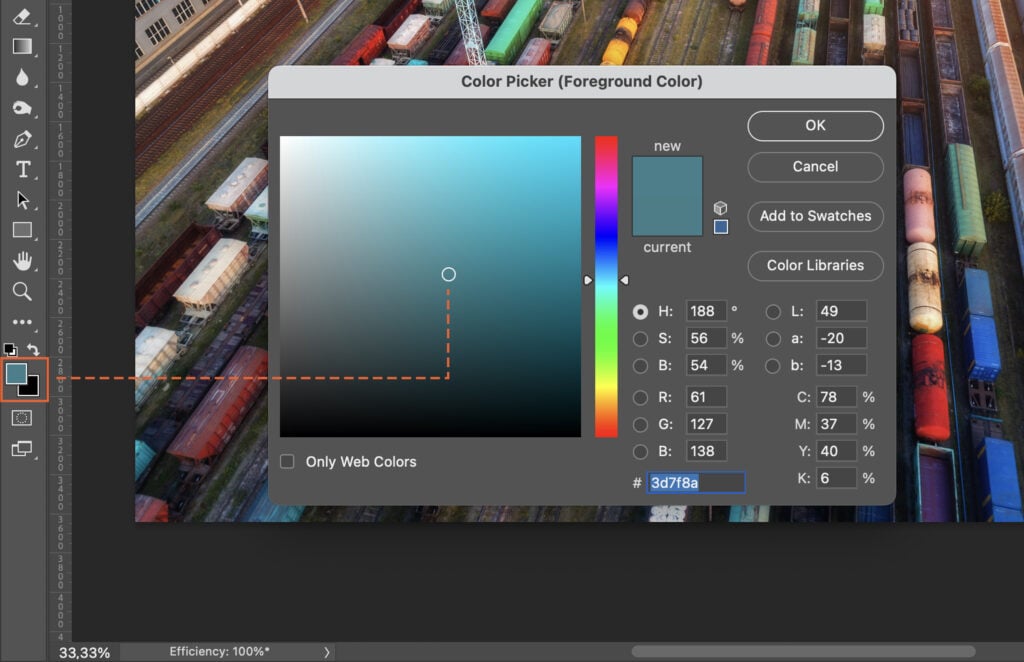
Task: Select the S saturation radio button
Action: click(641, 338)
